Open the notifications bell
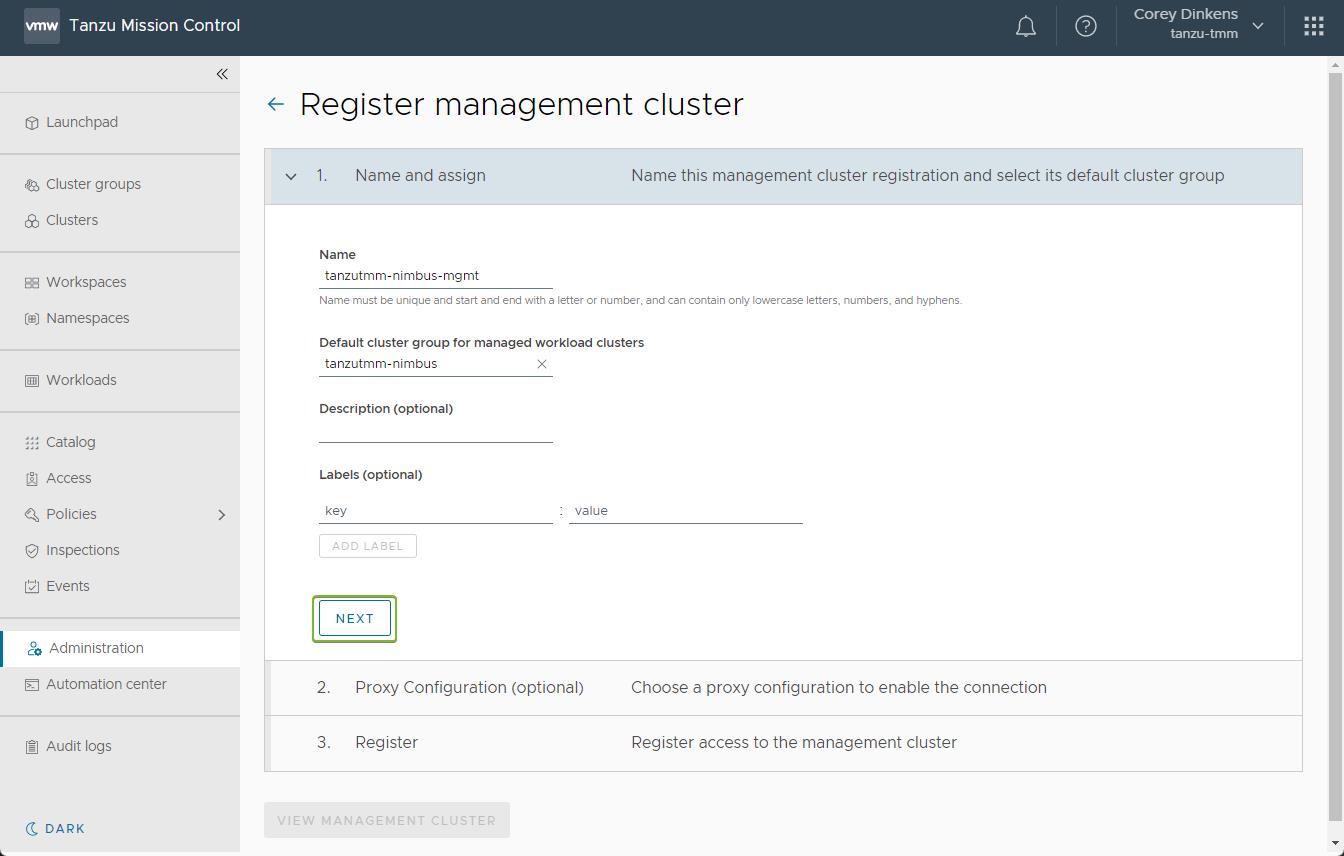The height and width of the screenshot is (856, 1344). 1026,27
